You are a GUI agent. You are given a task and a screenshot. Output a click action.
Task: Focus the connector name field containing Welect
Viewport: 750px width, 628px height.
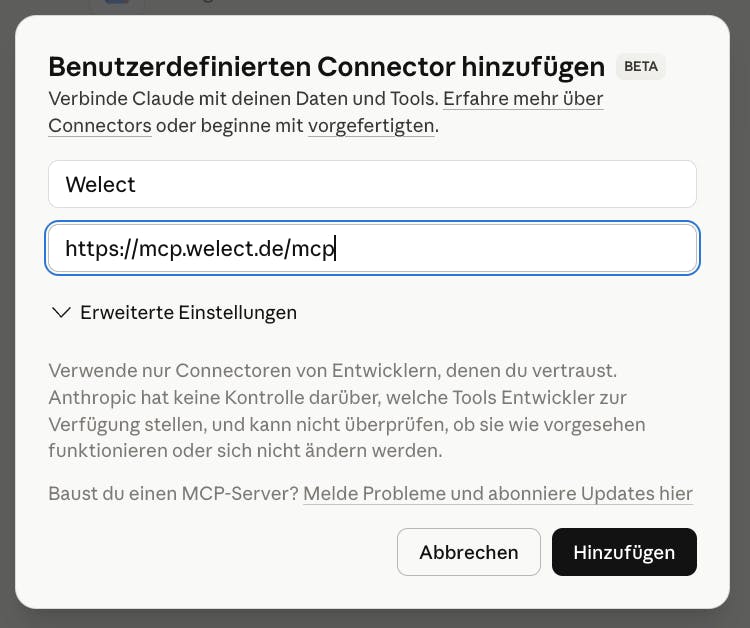point(372,184)
